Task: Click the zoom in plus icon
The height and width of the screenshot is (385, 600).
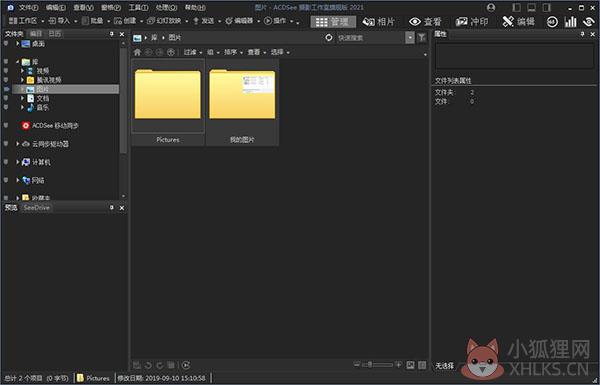Action: point(398,365)
